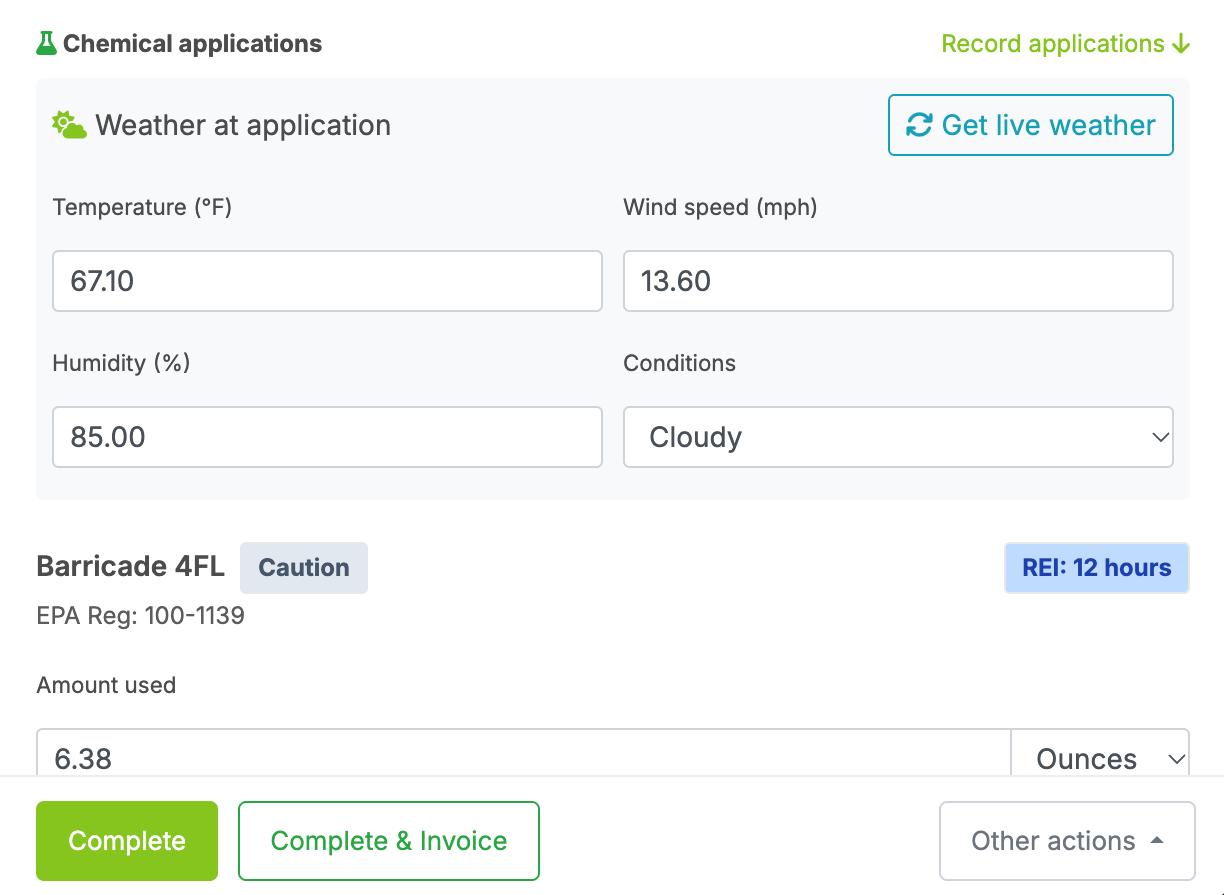1224x895 pixels.
Task: Click the flask icon beside Chemical applications
Action: point(46,44)
